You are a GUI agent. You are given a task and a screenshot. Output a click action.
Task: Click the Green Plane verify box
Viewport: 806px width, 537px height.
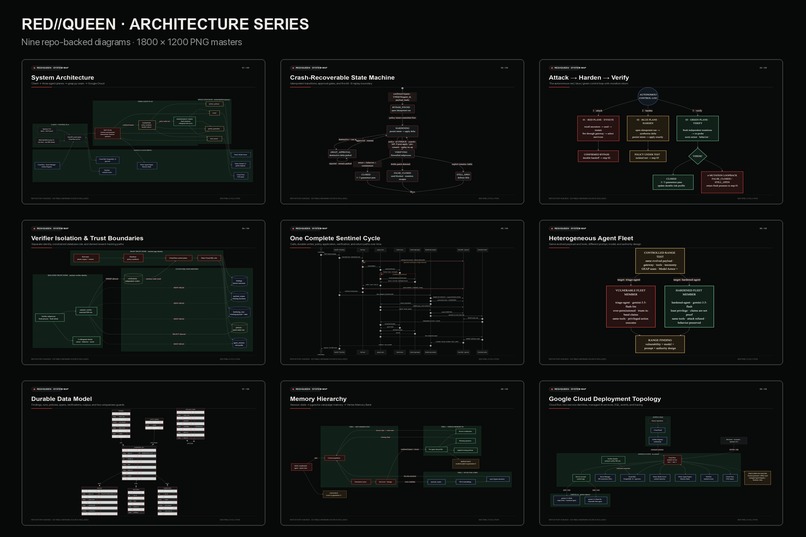698,128
